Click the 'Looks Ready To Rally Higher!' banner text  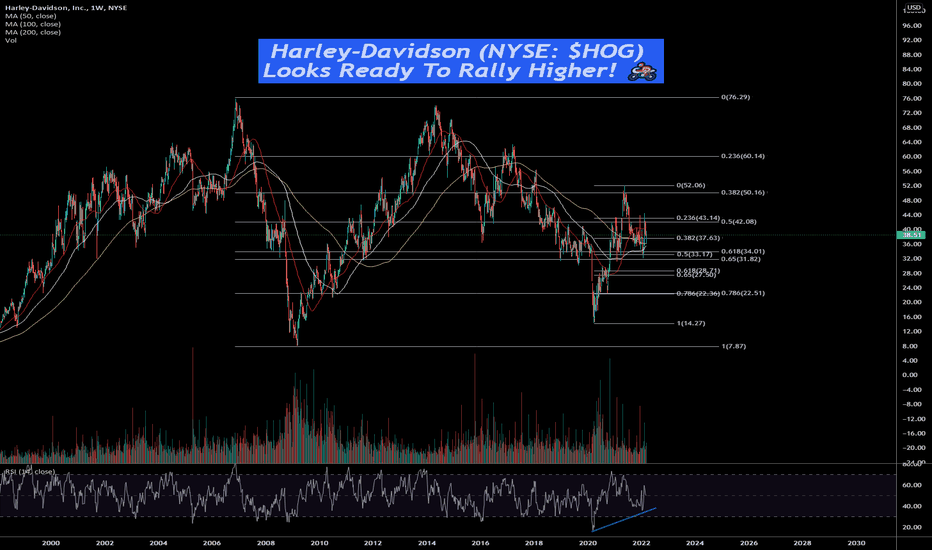pyautogui.click(x=439, y=71)
